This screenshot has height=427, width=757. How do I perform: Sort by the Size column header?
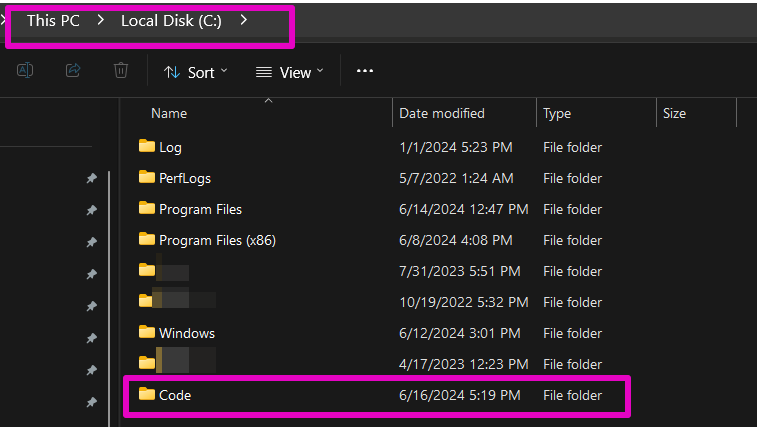[674, 113]
